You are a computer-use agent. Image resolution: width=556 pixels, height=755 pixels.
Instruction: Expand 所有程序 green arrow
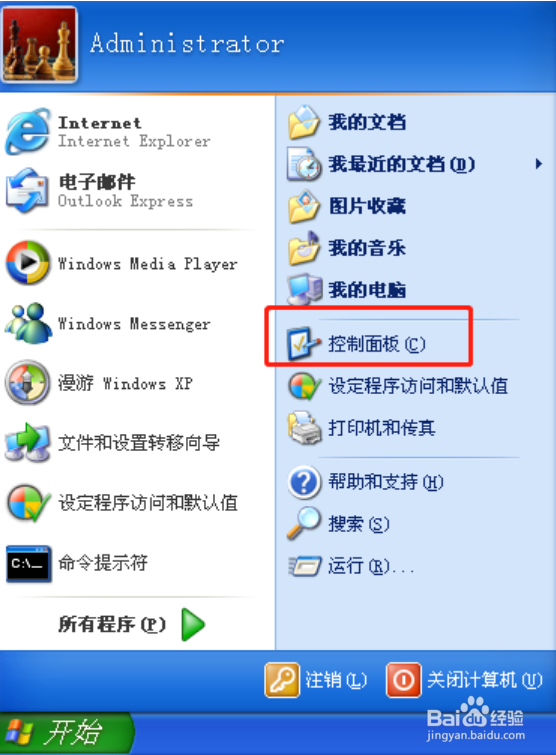(194, 624)
